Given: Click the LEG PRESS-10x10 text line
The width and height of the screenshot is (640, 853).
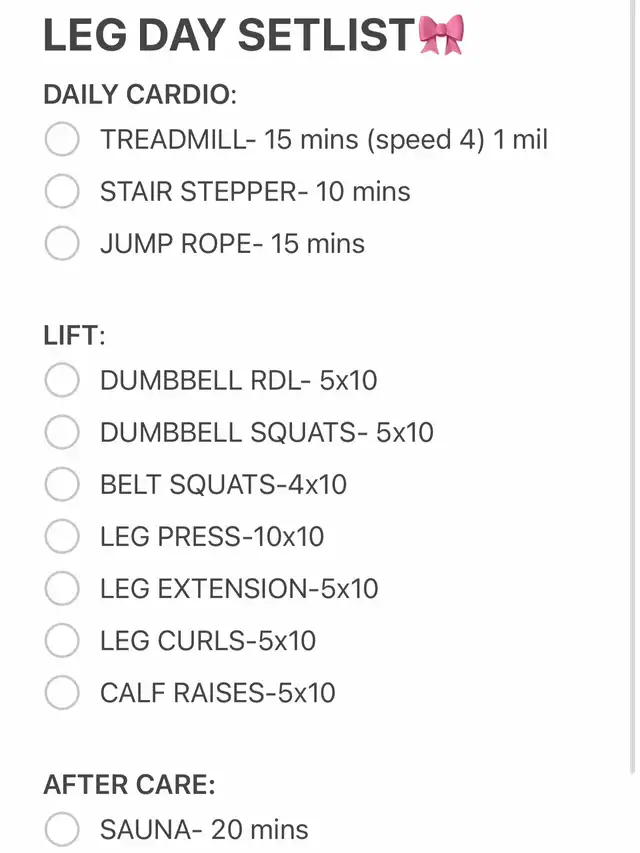Looking at the screenshot, I should tap(212, 537).
